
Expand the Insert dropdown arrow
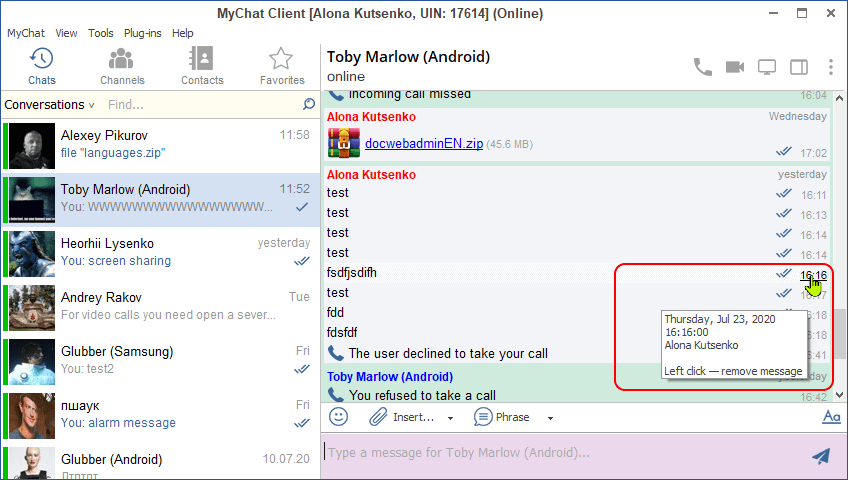click(450, 418)
